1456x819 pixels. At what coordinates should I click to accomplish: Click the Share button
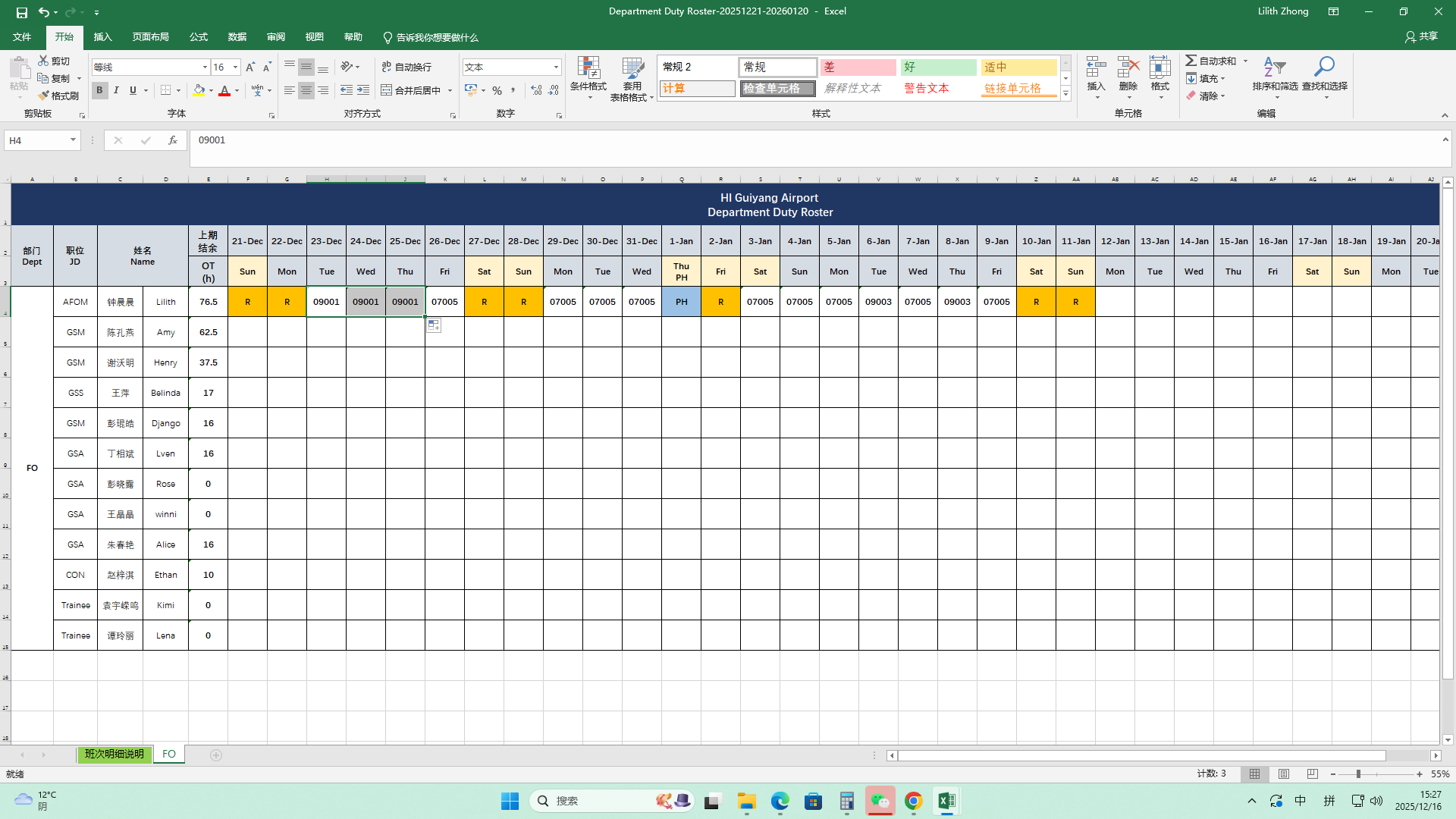tap(1421, 36)
